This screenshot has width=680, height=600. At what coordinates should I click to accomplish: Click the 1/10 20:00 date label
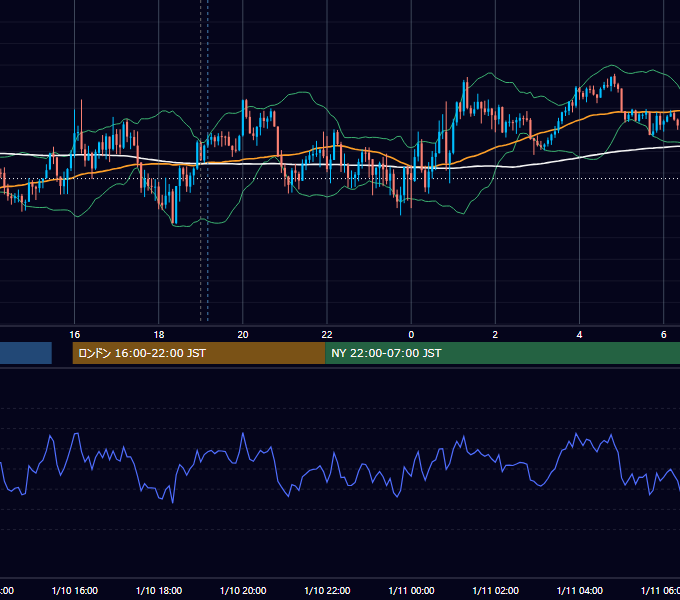tap(243, 590)
